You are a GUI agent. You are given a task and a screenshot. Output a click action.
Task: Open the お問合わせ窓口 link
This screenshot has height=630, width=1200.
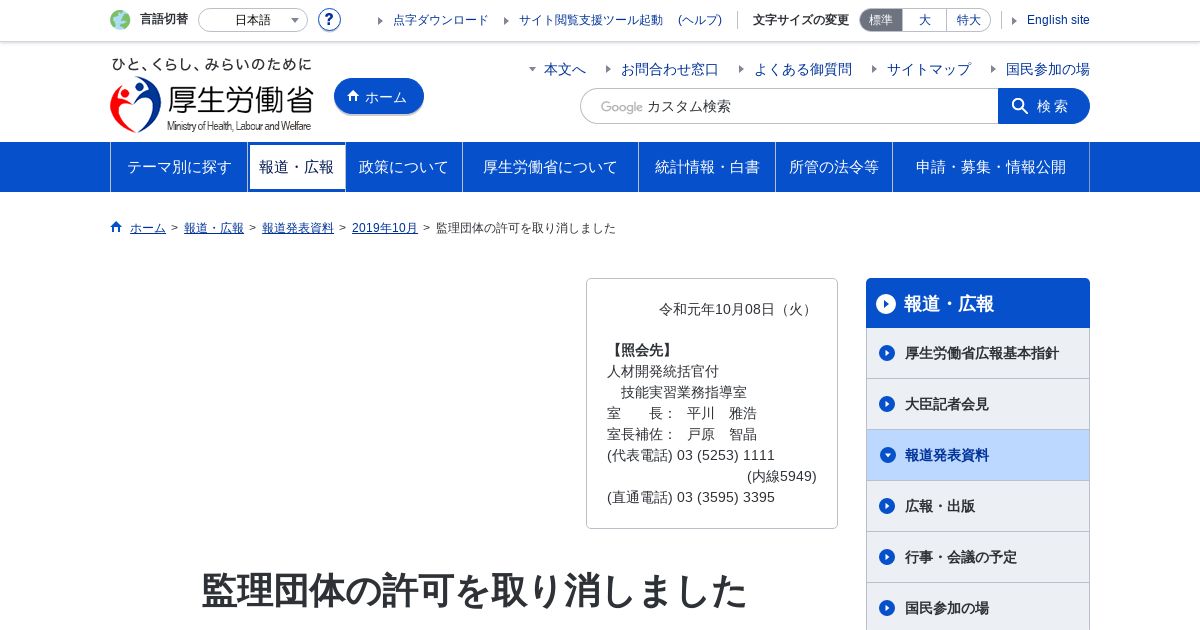[x=670, y=69]
